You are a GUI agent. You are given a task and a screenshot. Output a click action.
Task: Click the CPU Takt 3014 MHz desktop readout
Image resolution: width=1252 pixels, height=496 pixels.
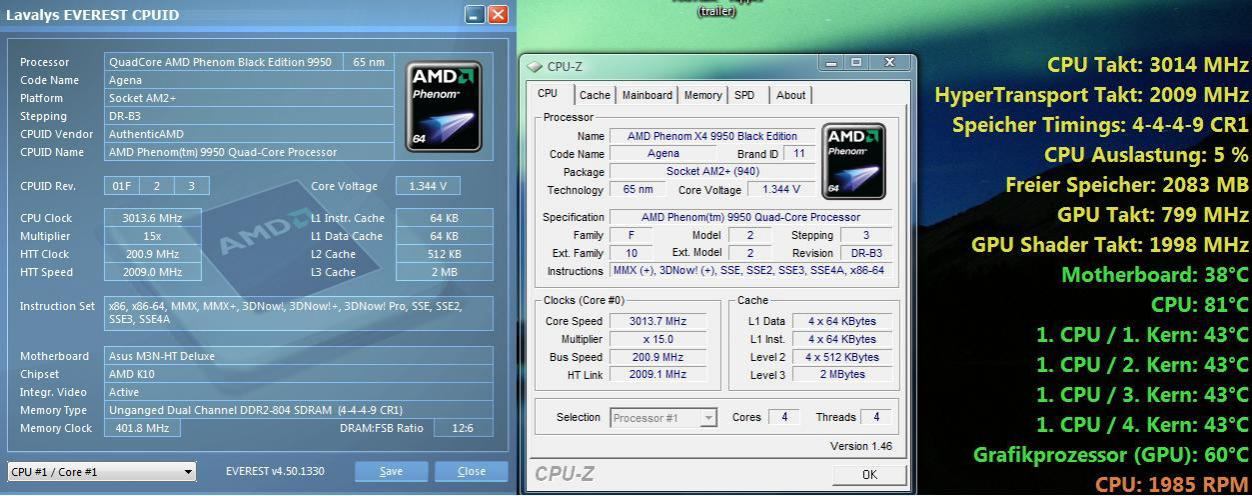1148,65
